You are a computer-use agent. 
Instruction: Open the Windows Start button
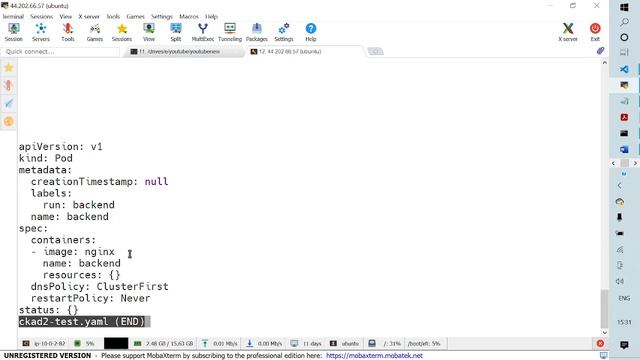pyautogui.click(x=624, y=7)
